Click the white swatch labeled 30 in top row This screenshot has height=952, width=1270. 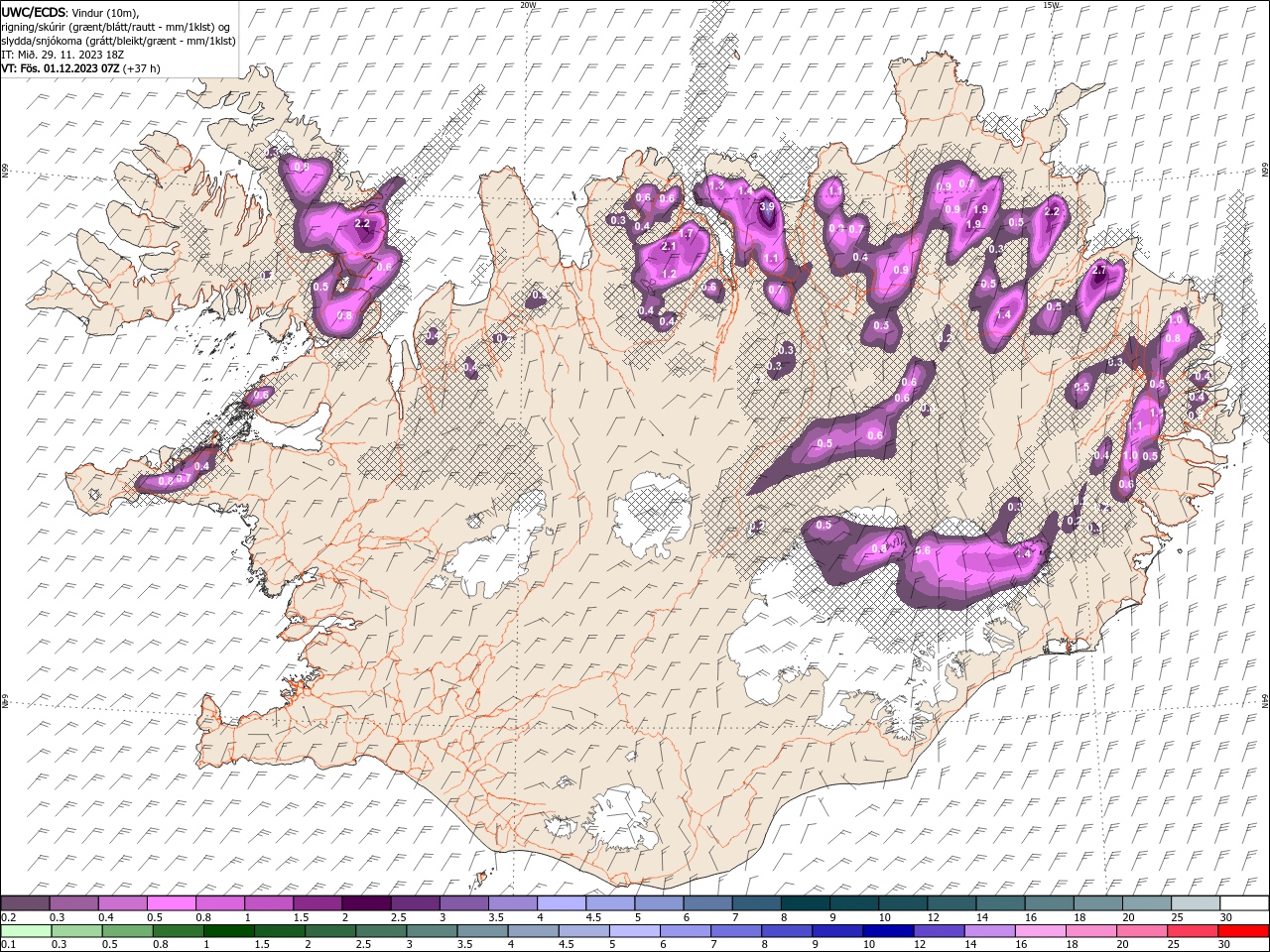(x=1244, y=903)
